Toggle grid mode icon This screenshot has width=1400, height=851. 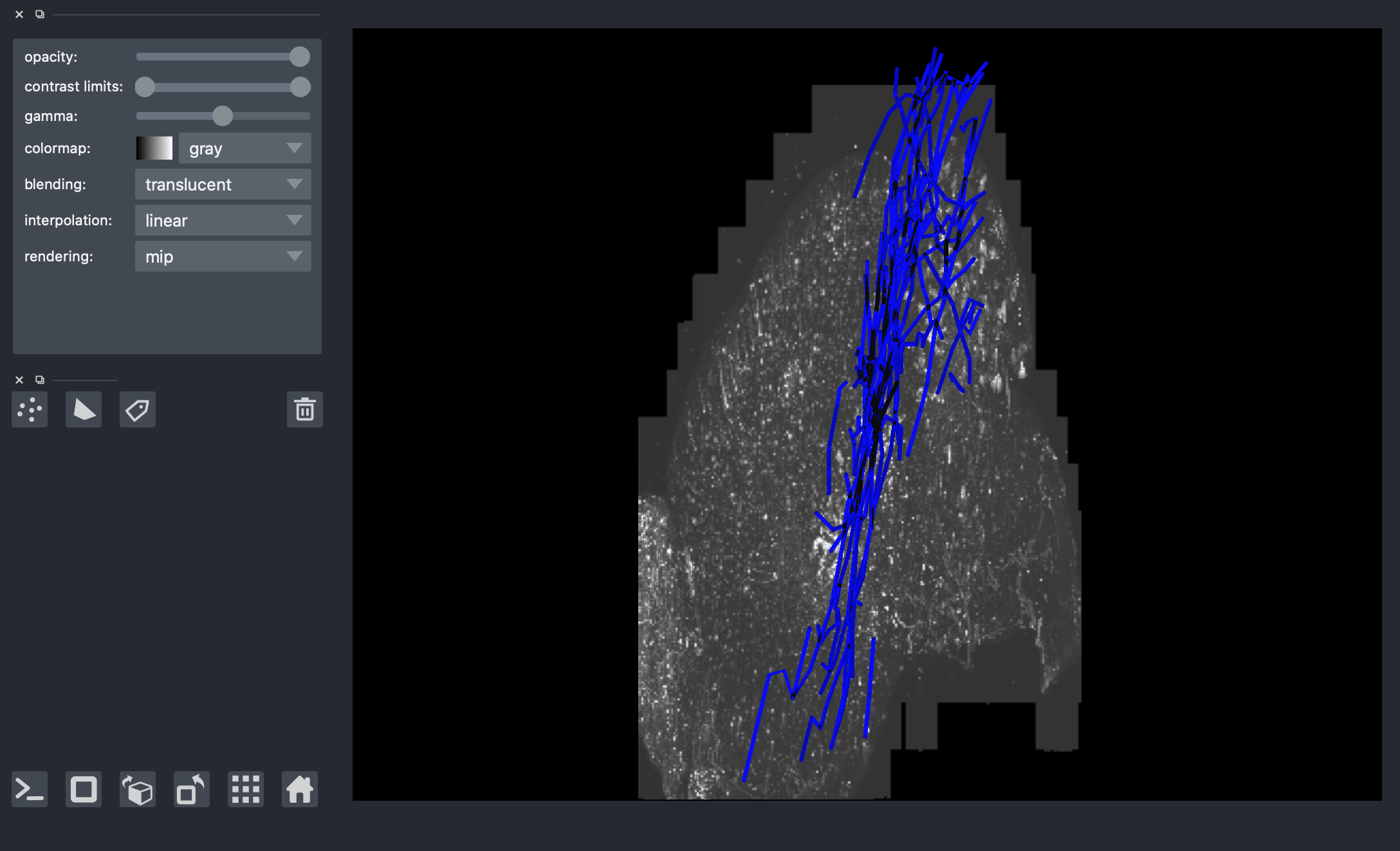(x=246, y=789)
